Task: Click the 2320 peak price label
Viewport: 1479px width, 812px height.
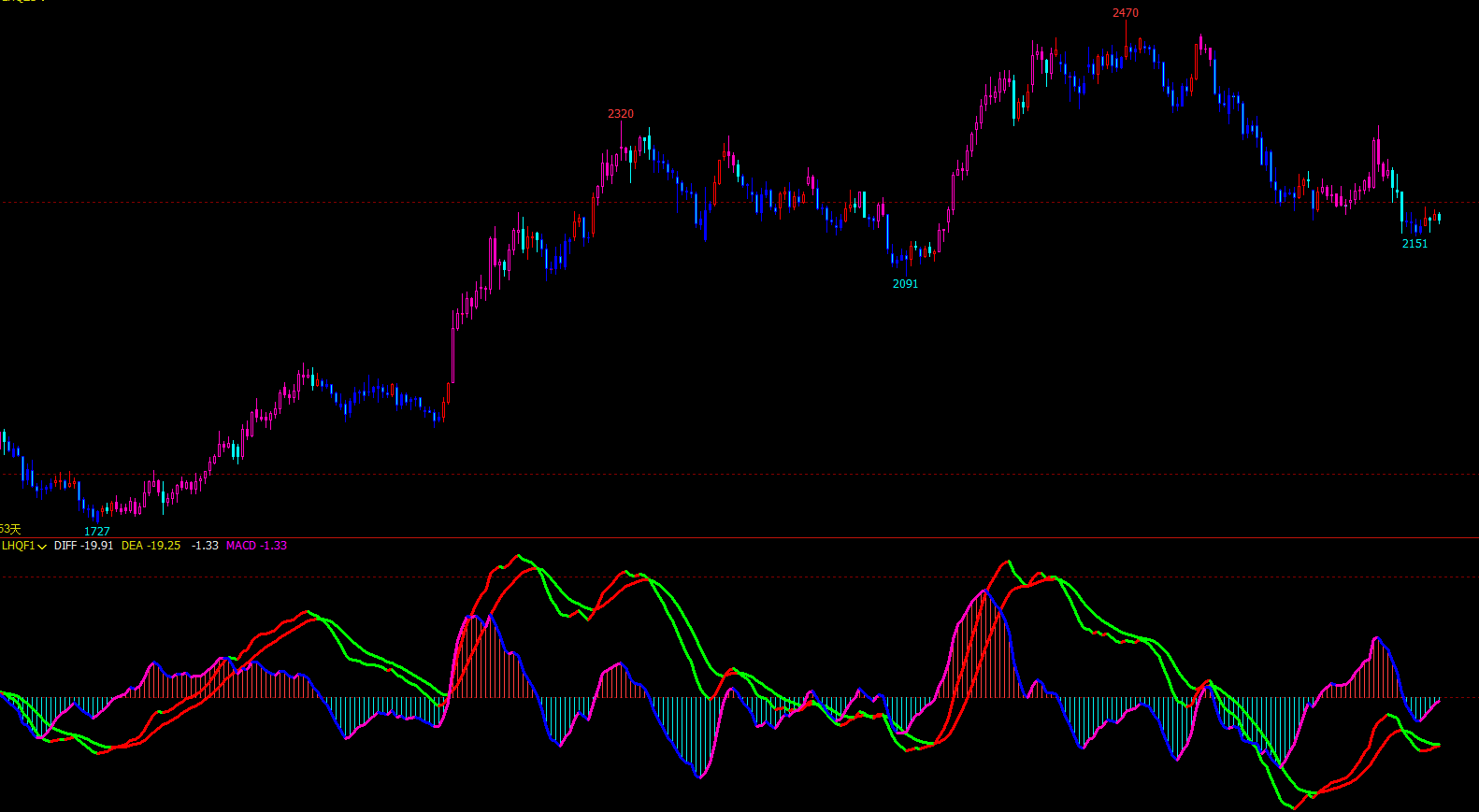Action: pyautogui.click(x=621, y=114)
